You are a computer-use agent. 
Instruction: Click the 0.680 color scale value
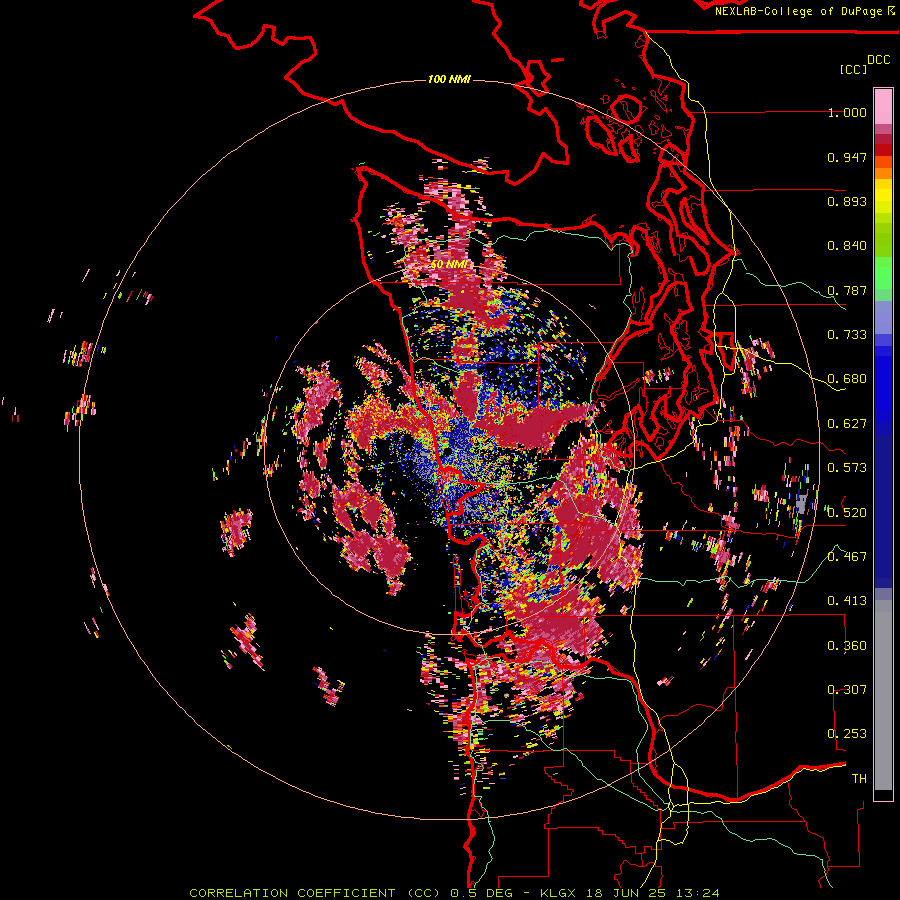847,379
